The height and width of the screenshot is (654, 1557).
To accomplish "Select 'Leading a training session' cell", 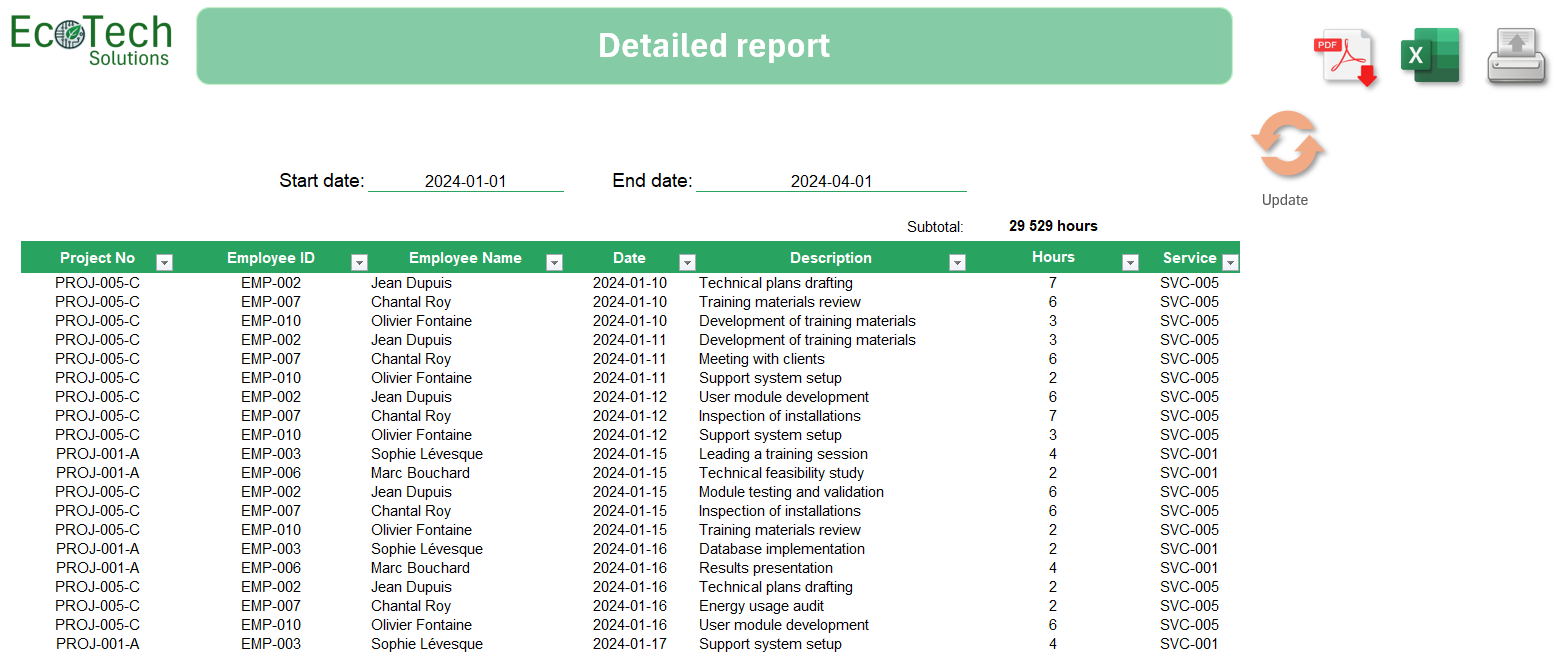I will click(x=783, y=454).
